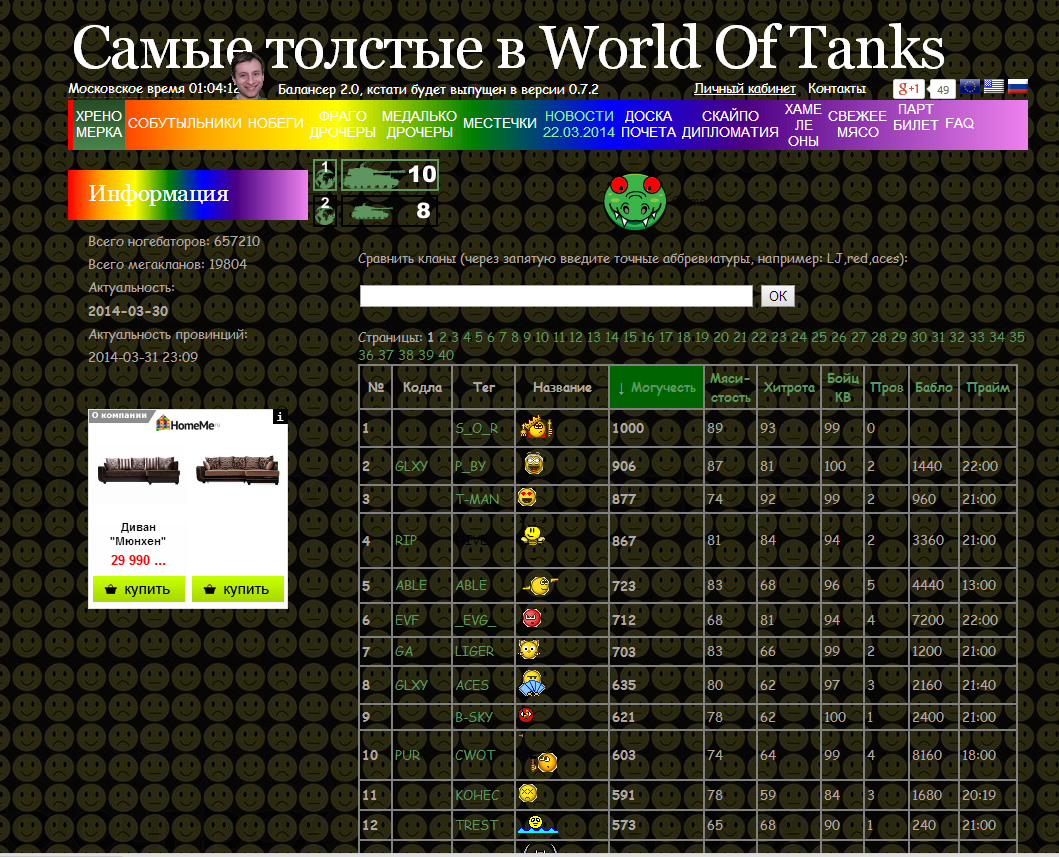1059x857 pixels.
Task: Click left купить button in ad
Action: [x=138, y=589]
